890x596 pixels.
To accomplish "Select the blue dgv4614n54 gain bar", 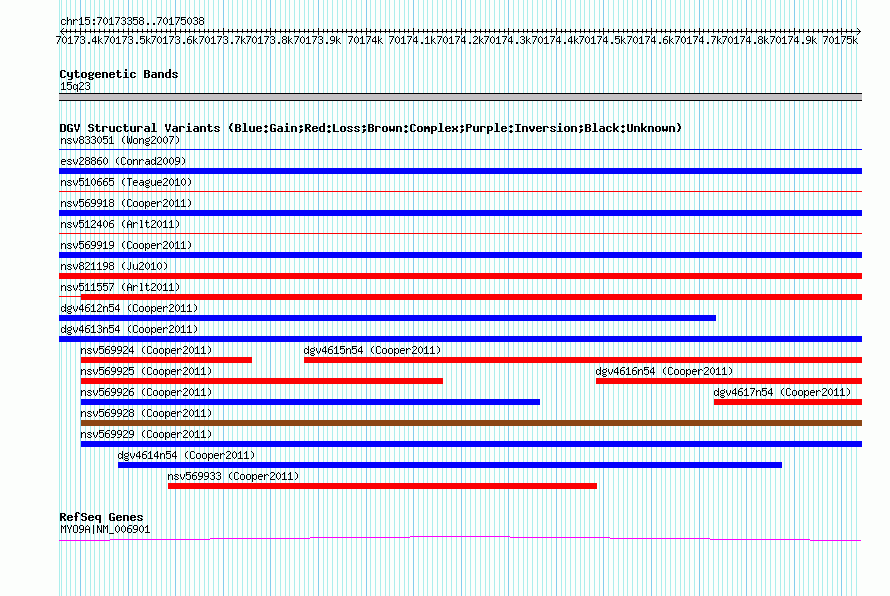I will [x=450, y=465].
